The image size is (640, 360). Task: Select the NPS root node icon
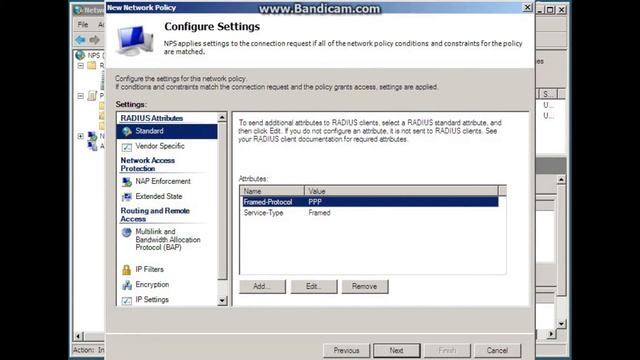point(80,55)
